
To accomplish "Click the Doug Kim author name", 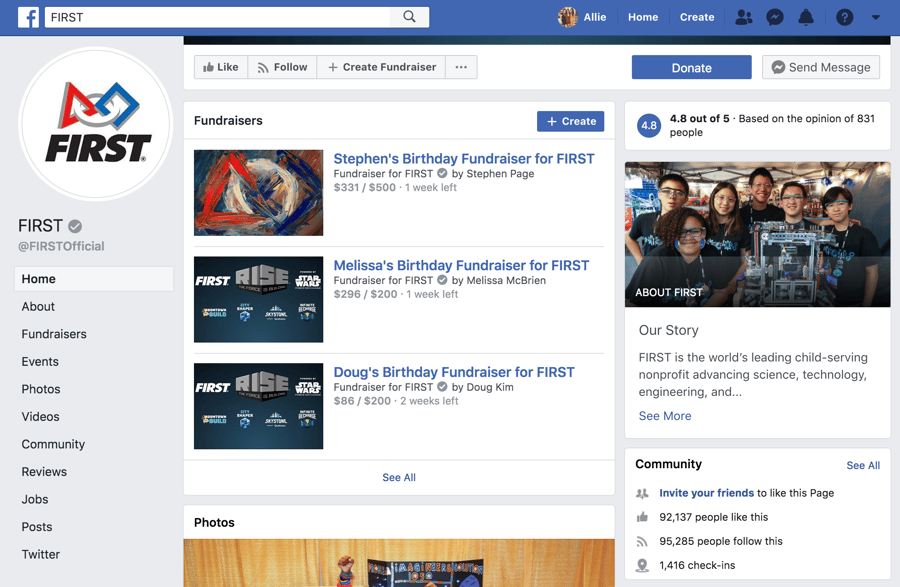I will pyautogui.click(x=490, y=387).
